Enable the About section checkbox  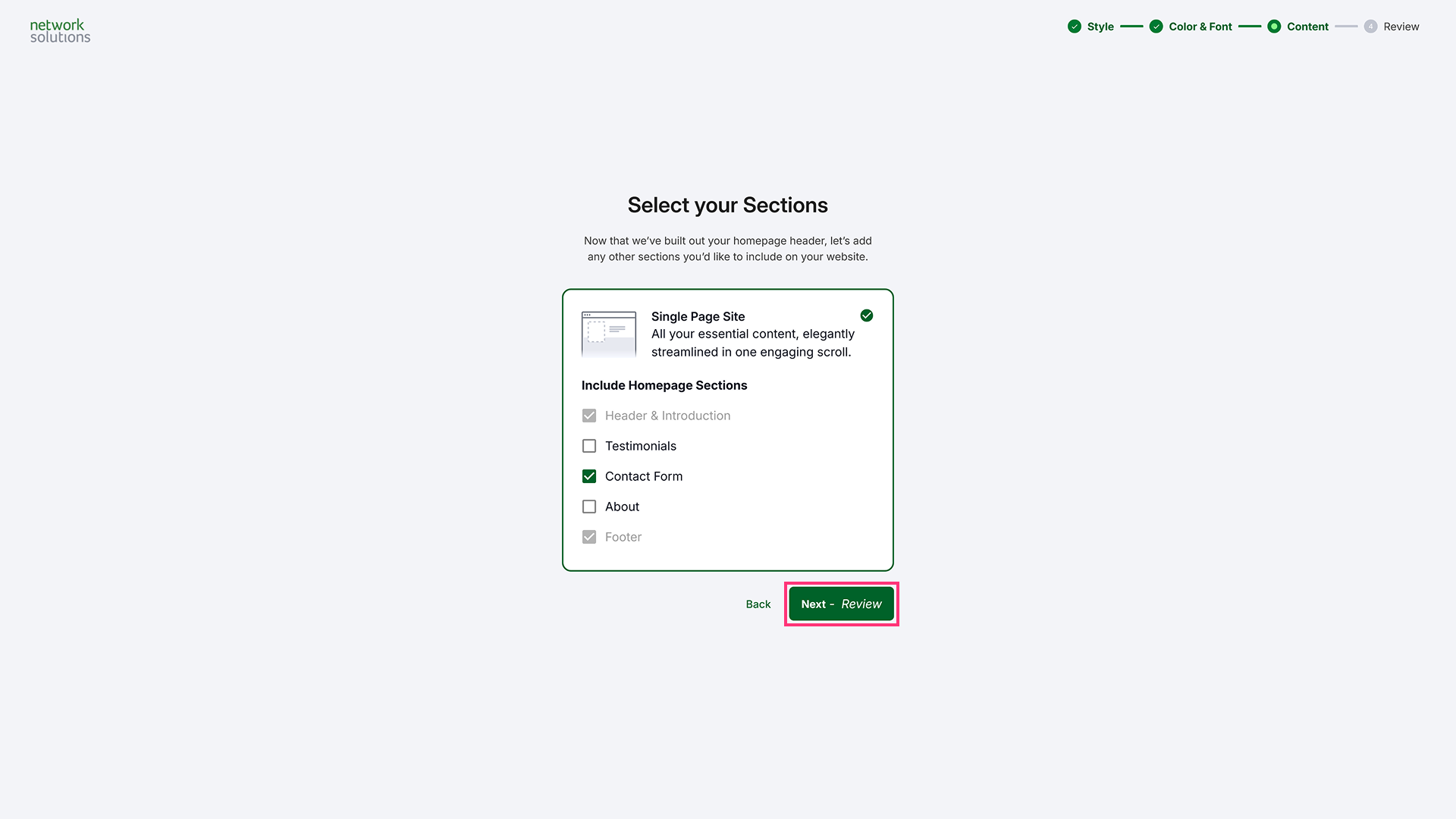589,507
